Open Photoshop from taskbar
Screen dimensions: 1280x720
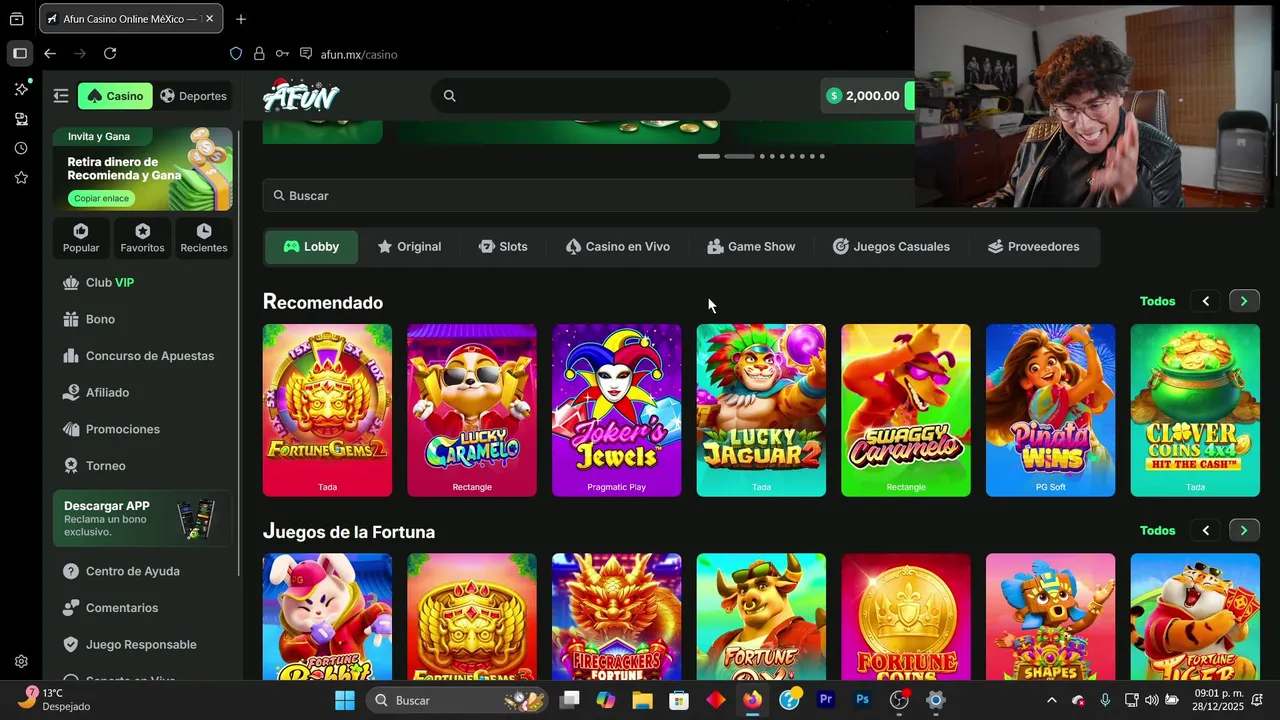click(862, 700)
